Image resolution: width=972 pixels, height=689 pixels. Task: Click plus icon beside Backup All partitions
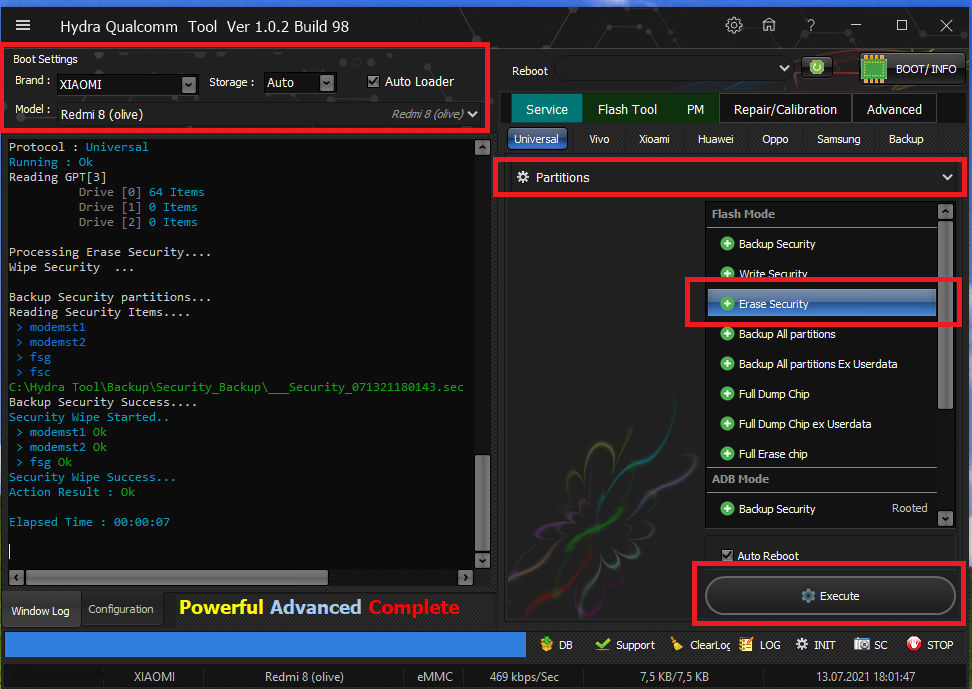point(727,334)
